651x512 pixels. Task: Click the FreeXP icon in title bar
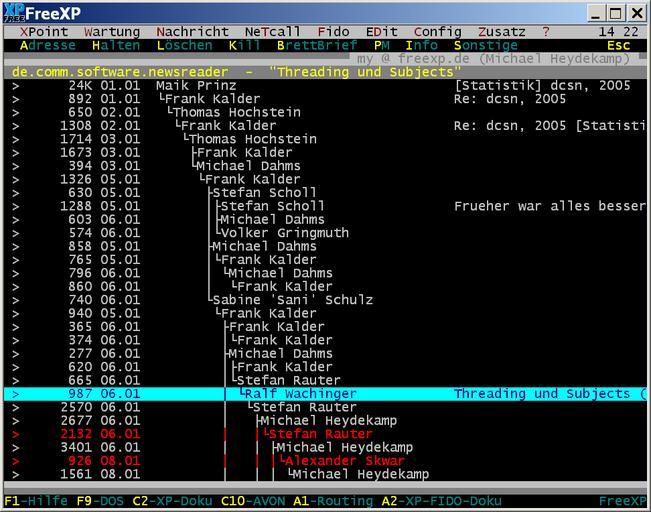13,12
